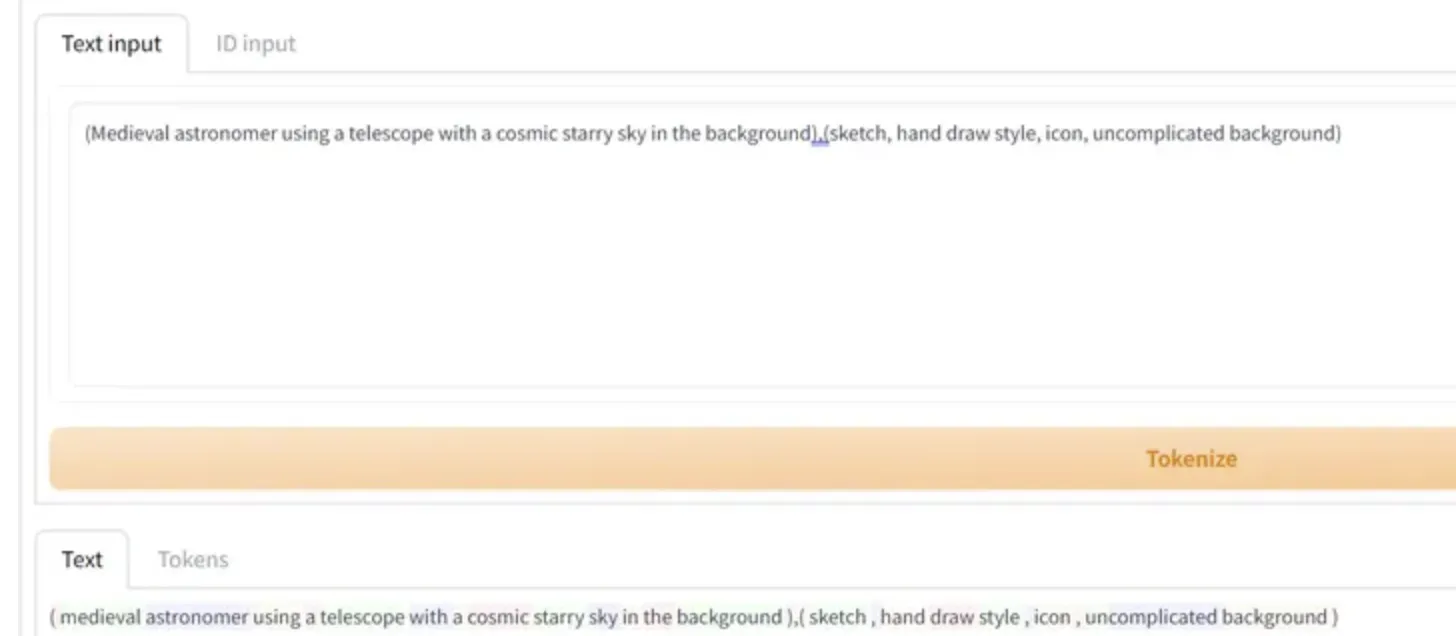Click "style" in the prompt text area
The image size is (1456, 636).
click(x=1011, y=134)
